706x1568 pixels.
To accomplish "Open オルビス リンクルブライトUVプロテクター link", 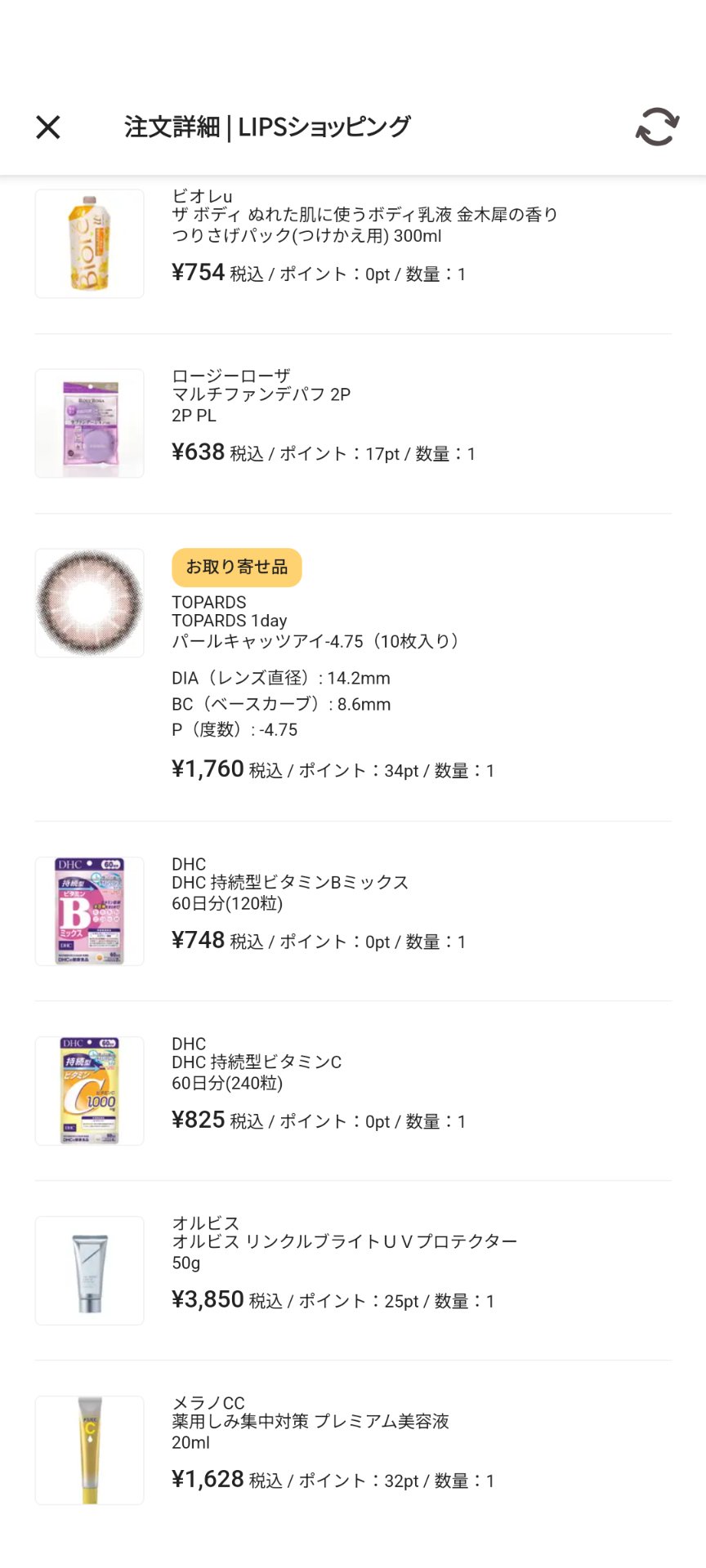I will coord(344,1242).
